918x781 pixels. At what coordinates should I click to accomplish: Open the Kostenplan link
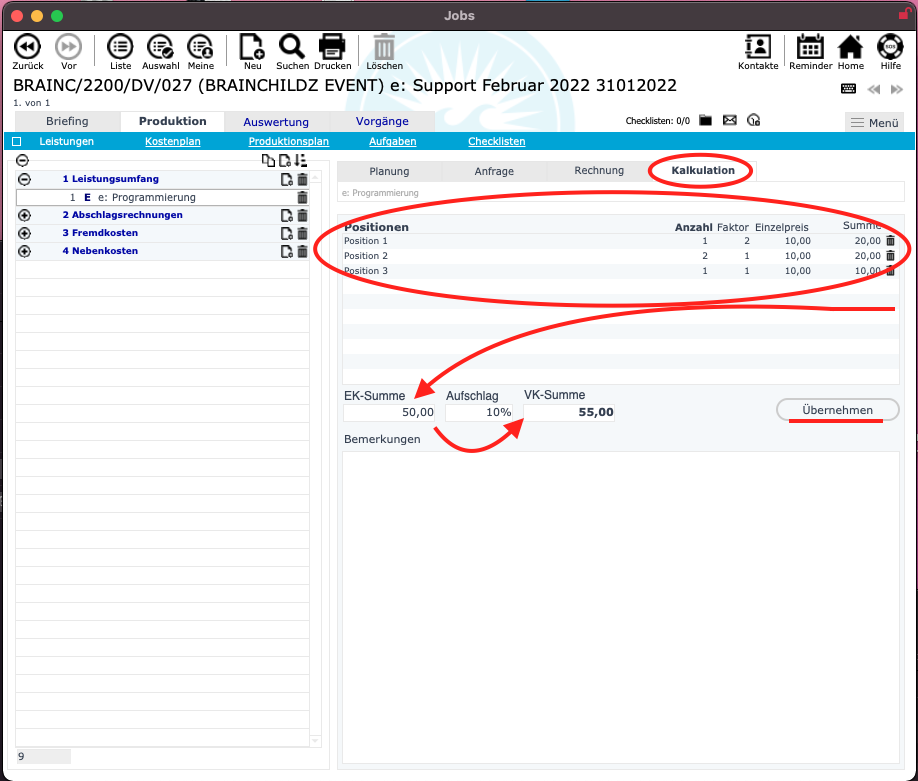point(173,142)
